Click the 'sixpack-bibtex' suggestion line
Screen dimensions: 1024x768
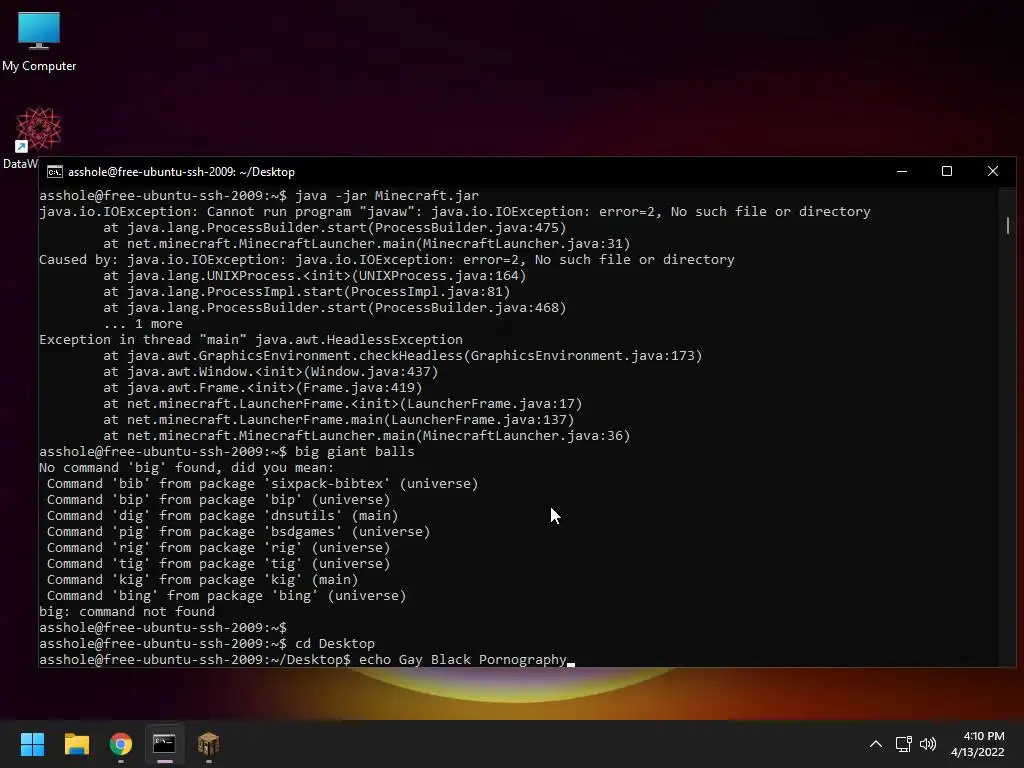[263, 483]
